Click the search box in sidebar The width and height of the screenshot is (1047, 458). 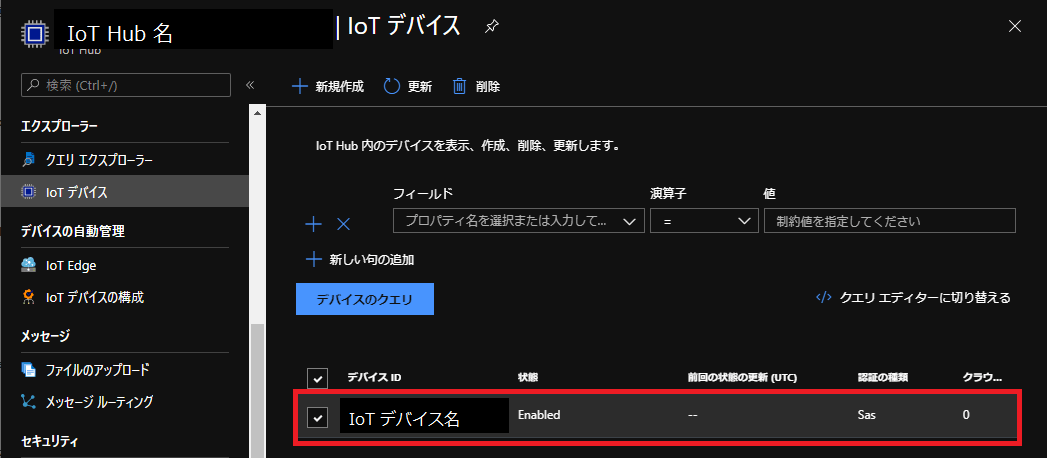(126, 85)
